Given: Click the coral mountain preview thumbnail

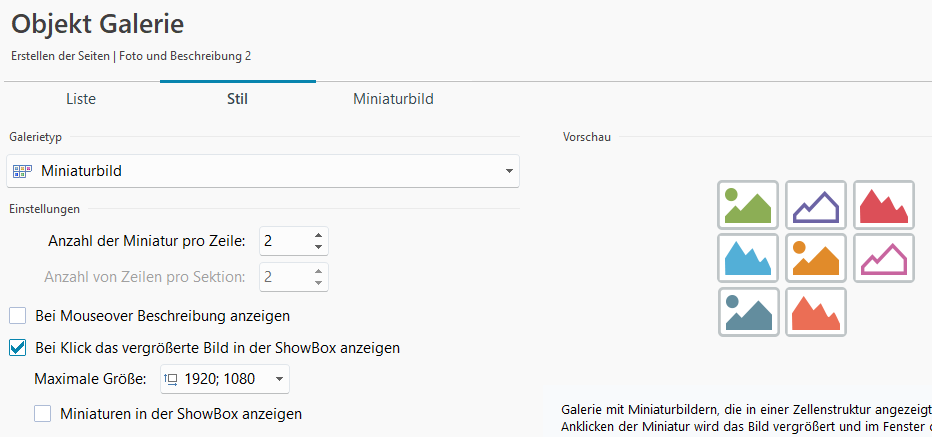Looking at the screenshot, I should tap(816, 312).
